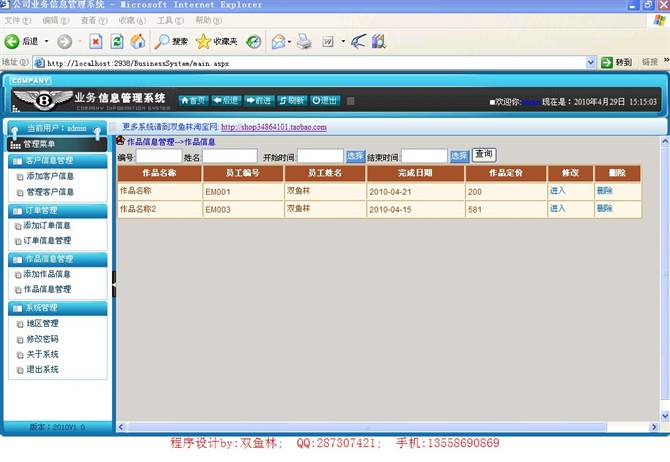Click the IE Forward arrow button
This screenshot has width=670, height=462.
coord(65,41)
